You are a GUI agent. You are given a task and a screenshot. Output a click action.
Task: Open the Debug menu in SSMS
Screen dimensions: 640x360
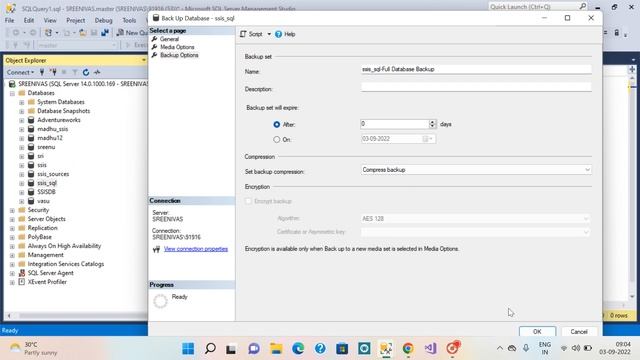pyautogui.click(x=103, y=20)
